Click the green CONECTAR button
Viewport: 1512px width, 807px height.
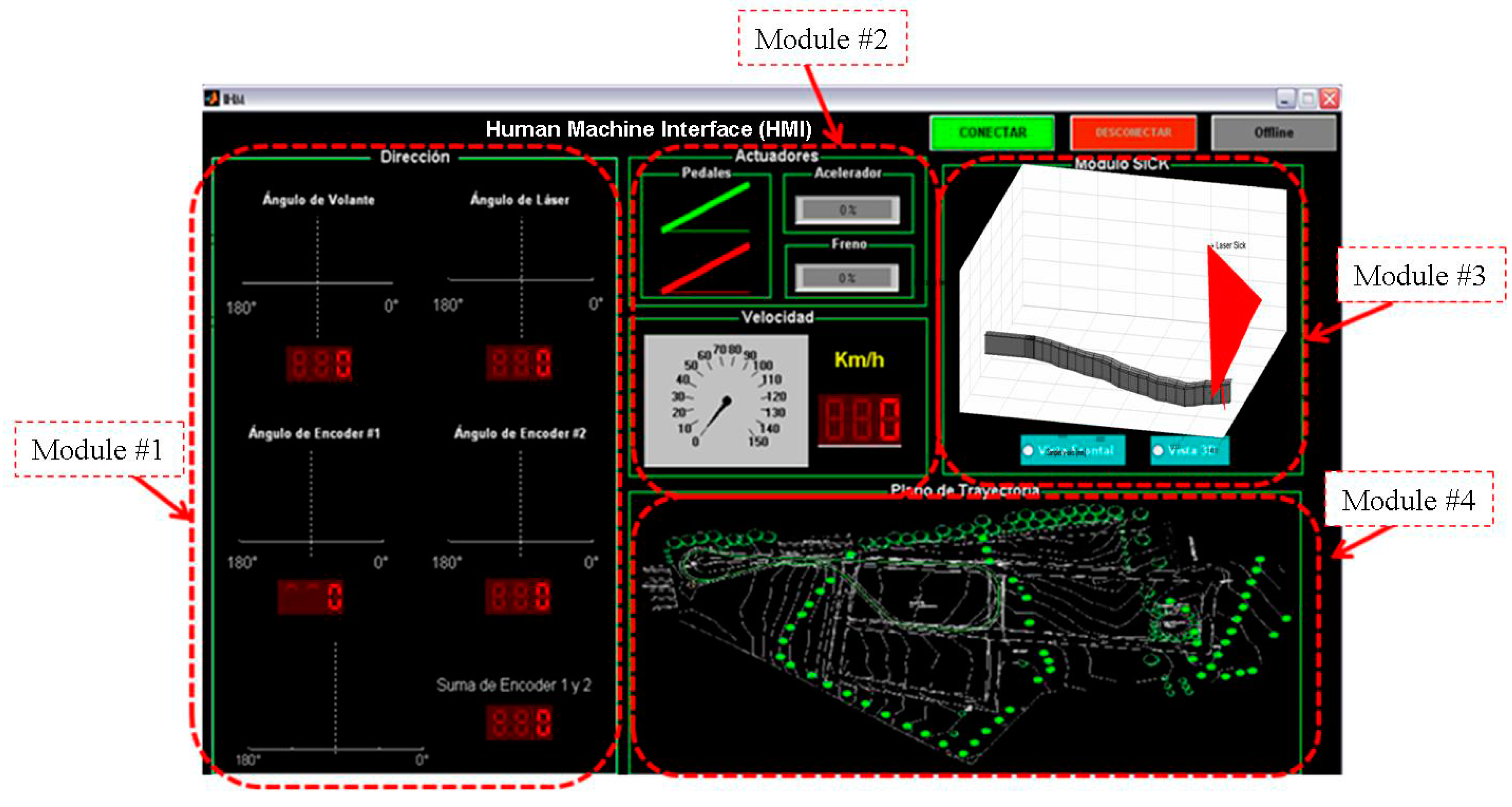click(991, 133)
